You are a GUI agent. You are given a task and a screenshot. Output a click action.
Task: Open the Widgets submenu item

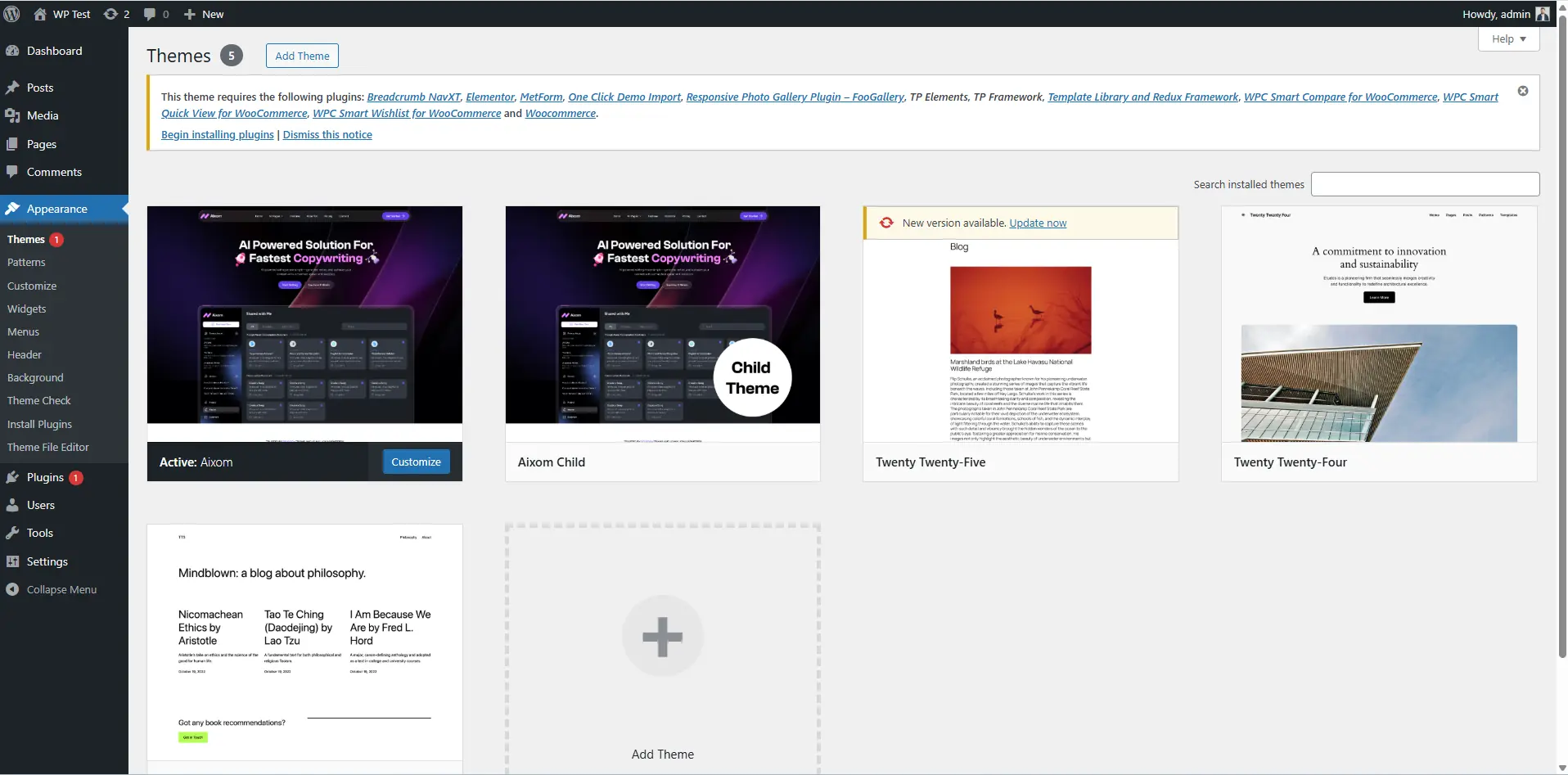click(x=27, y=309)
